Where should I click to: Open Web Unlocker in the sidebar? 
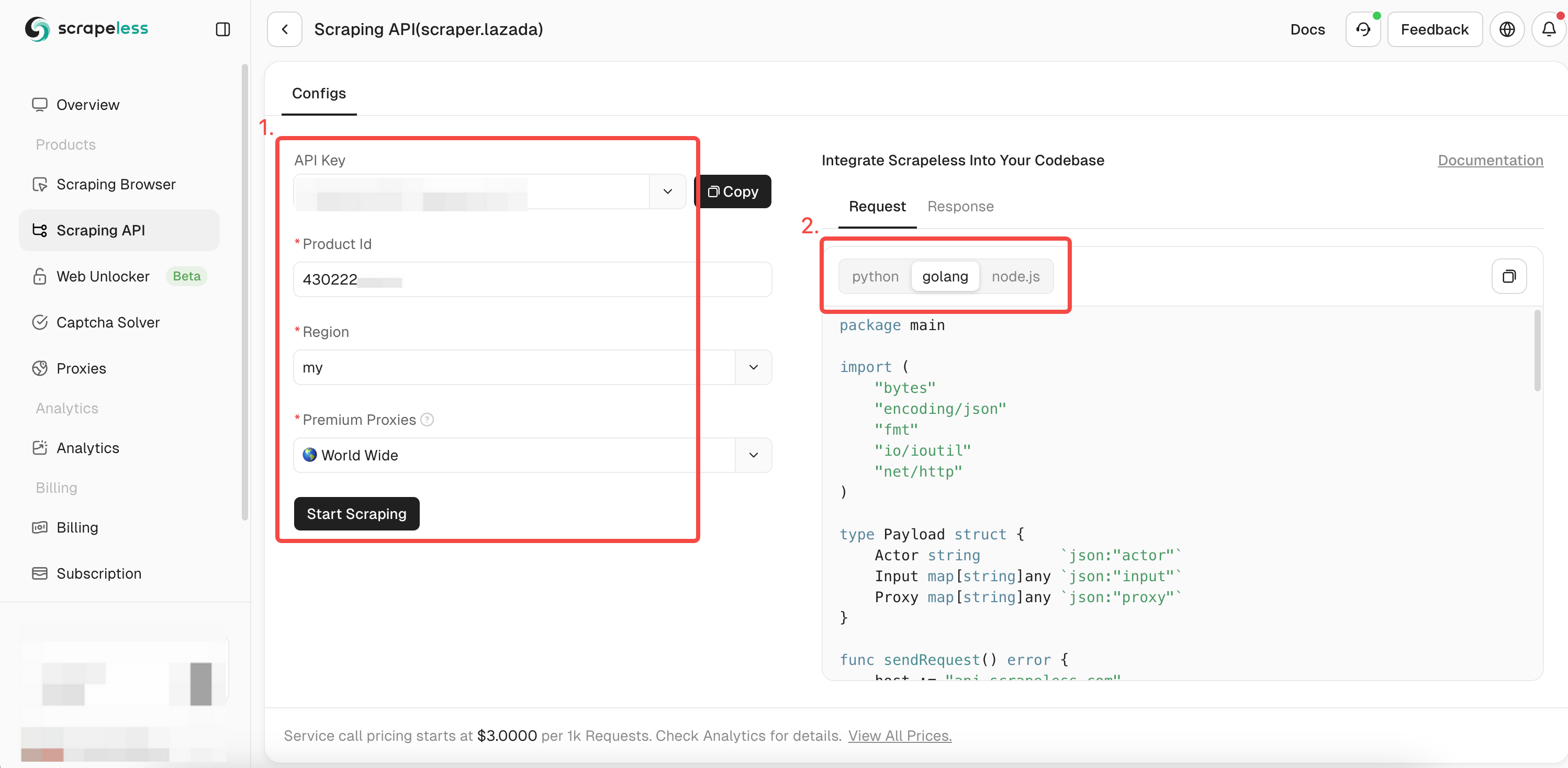119,276
